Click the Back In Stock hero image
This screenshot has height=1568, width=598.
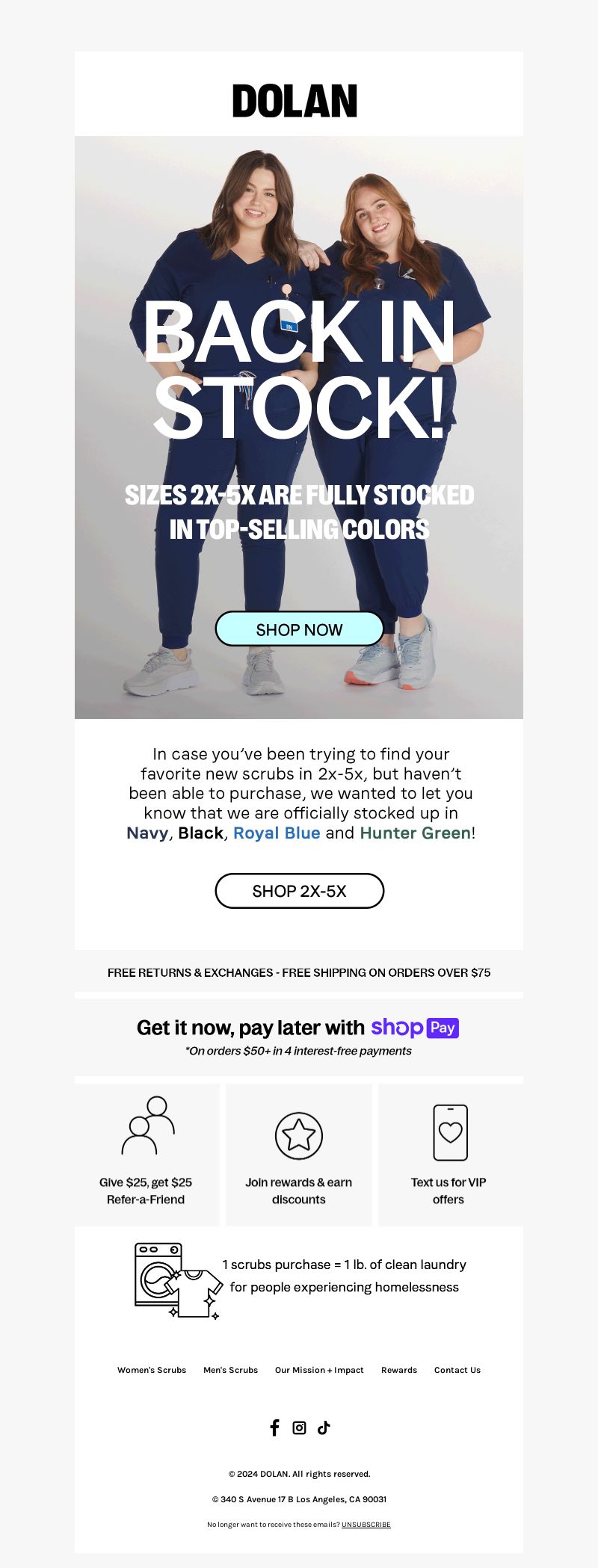point(299,428)
